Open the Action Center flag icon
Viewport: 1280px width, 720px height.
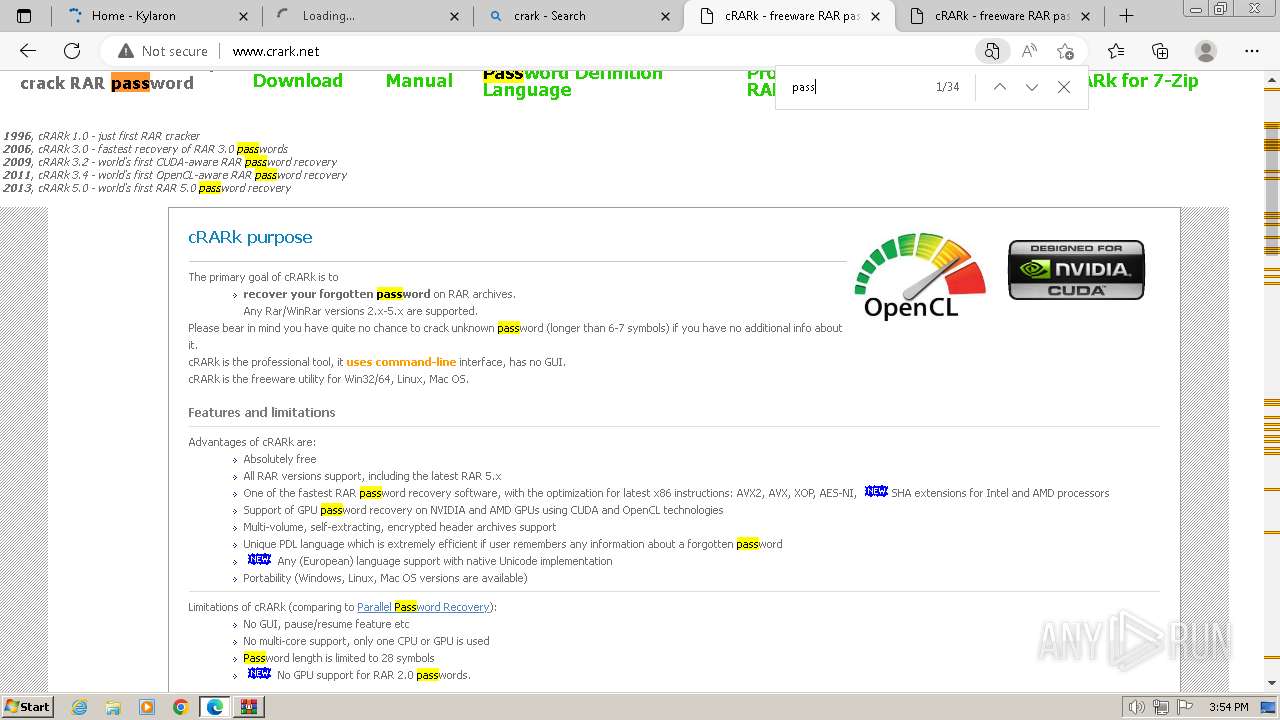1186,707
